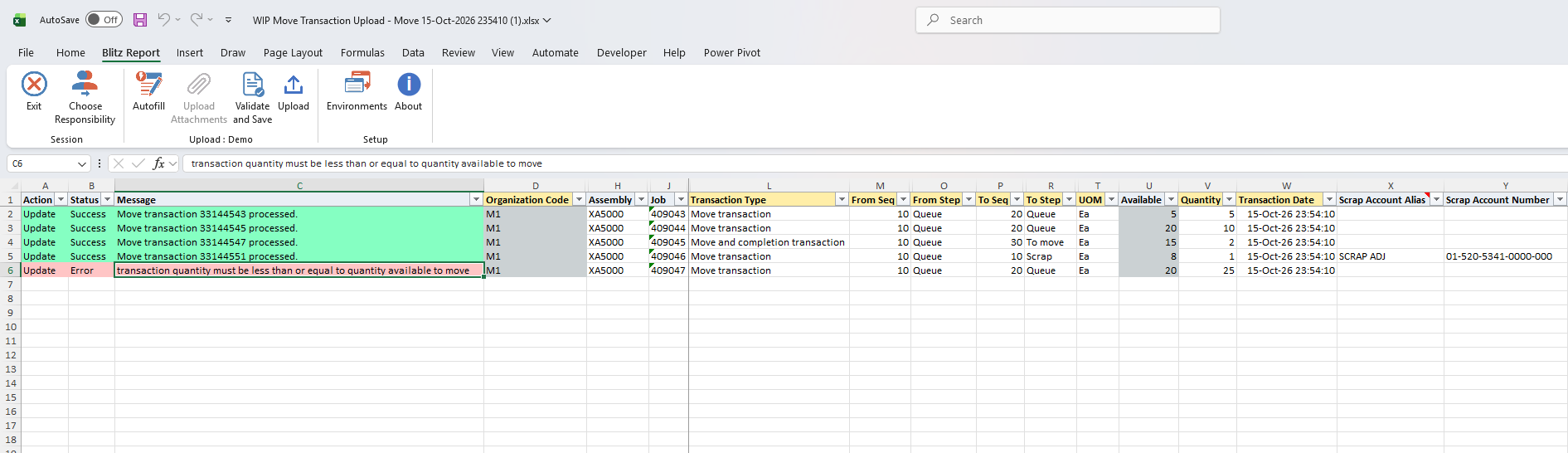The height and width of the screenshot is (453, 1568).
Task: Open filter dropdown for Transaction Type
Action: (x=842, y=200)
